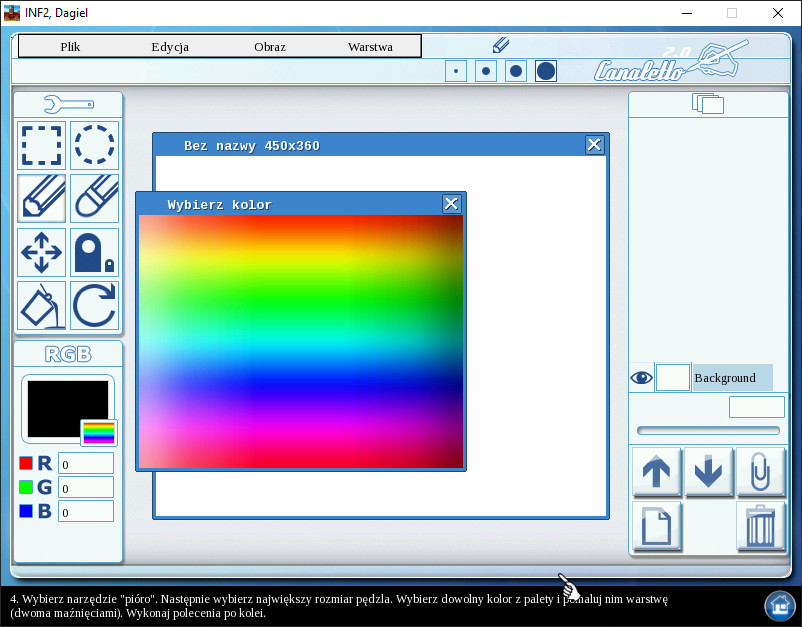Click inside the R value input field
This screenshot has height=627, width=802.
click(x=84, y=463)
